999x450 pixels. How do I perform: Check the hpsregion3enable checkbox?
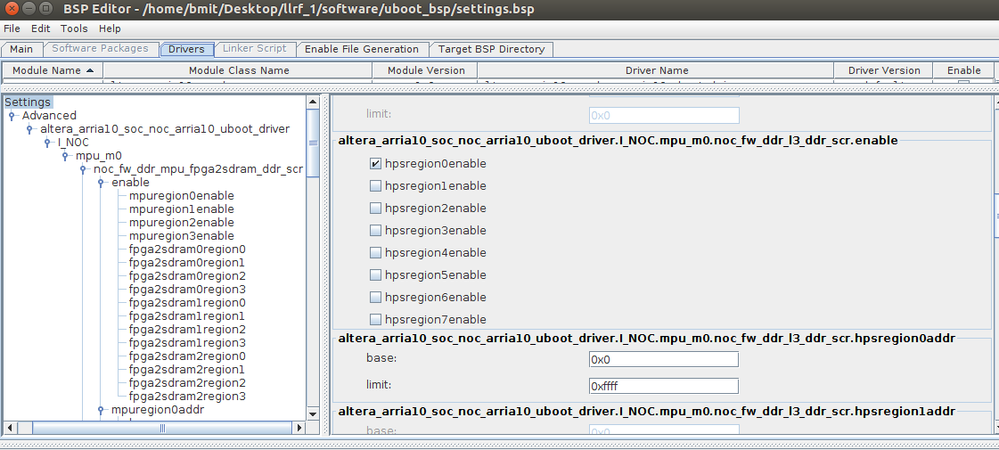[376, 231]
